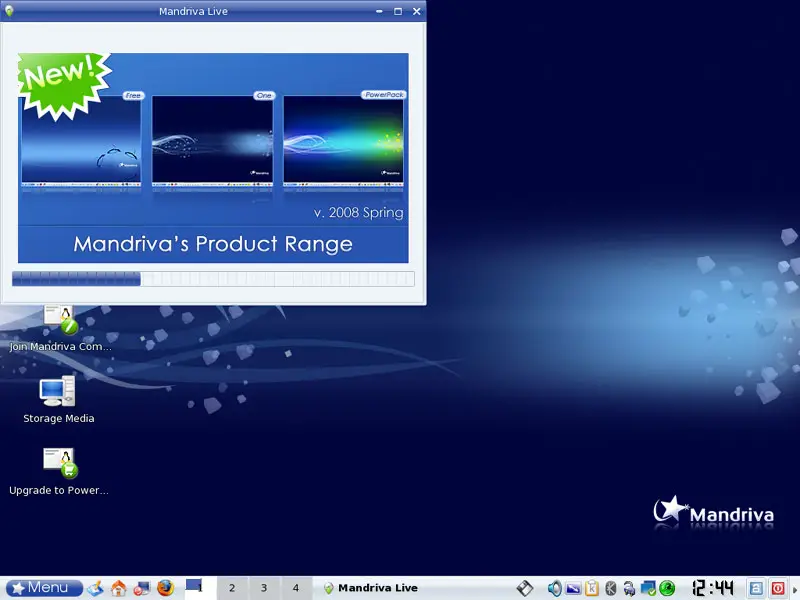Click the red Log Out button

(778, 588)
